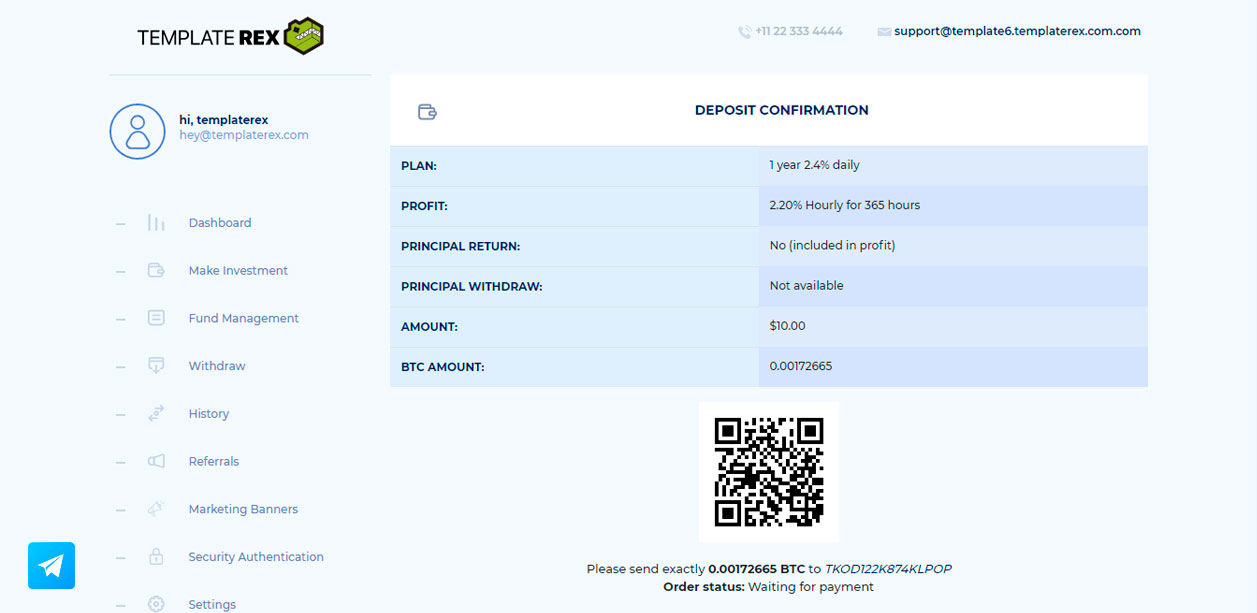Image resolution: width=1257 pixels, height=613 pixels.
Task: Click the PROFIT: row label
Action: (424, 206)
